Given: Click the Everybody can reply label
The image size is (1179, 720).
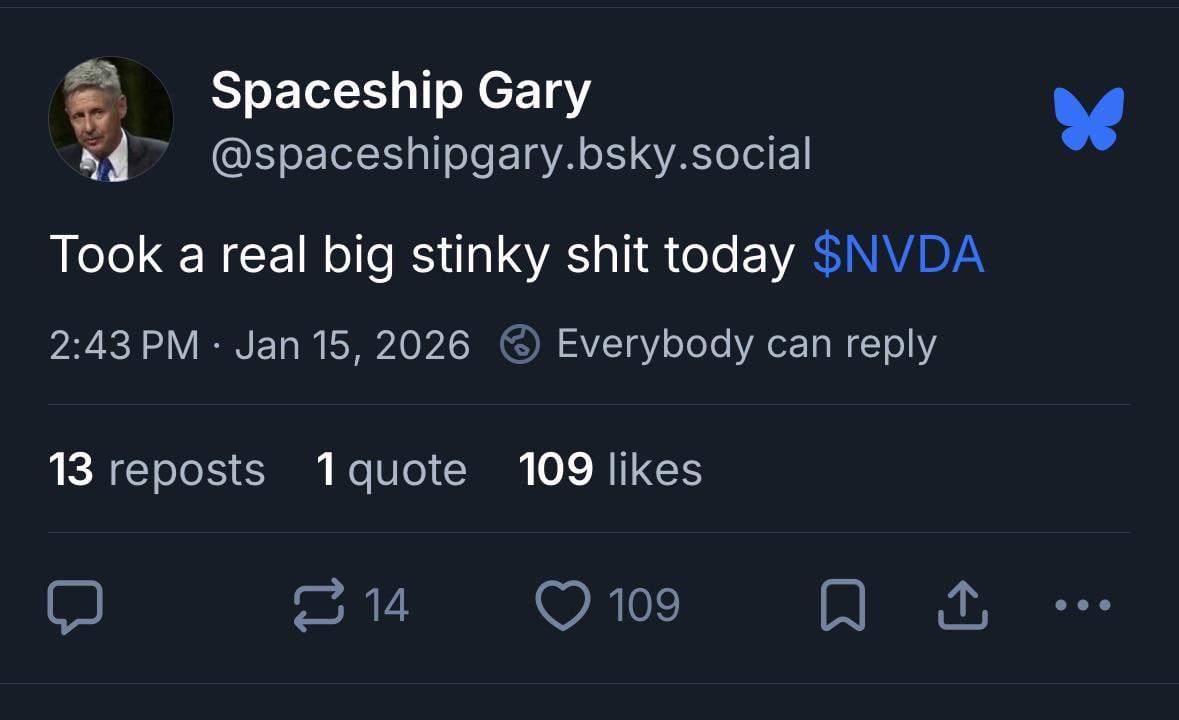Looking at the screenshot, I should tap(746, 344).
